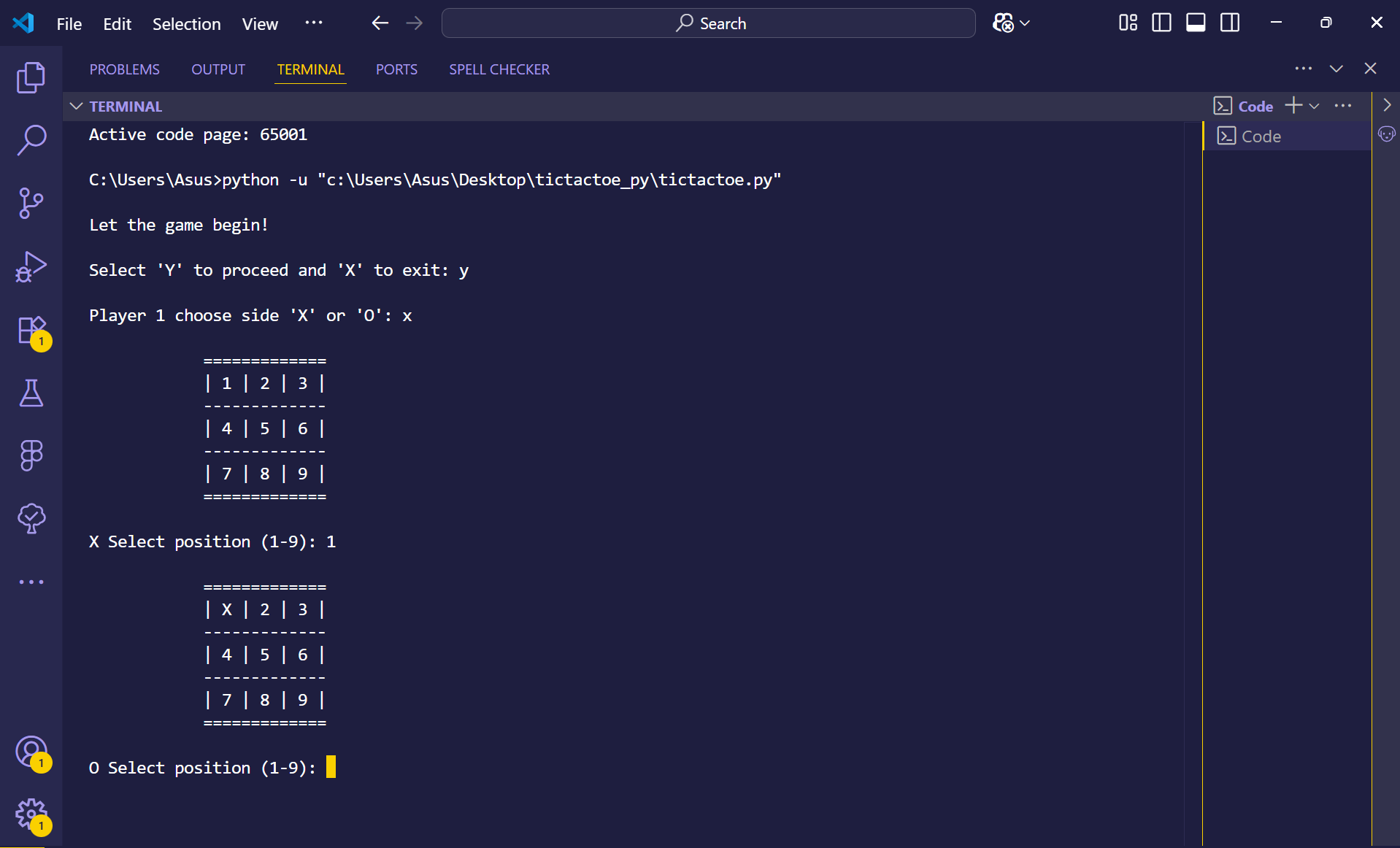1400x848 pixels.
Task: Open the Accounts menu
Action: click(31, 752)
